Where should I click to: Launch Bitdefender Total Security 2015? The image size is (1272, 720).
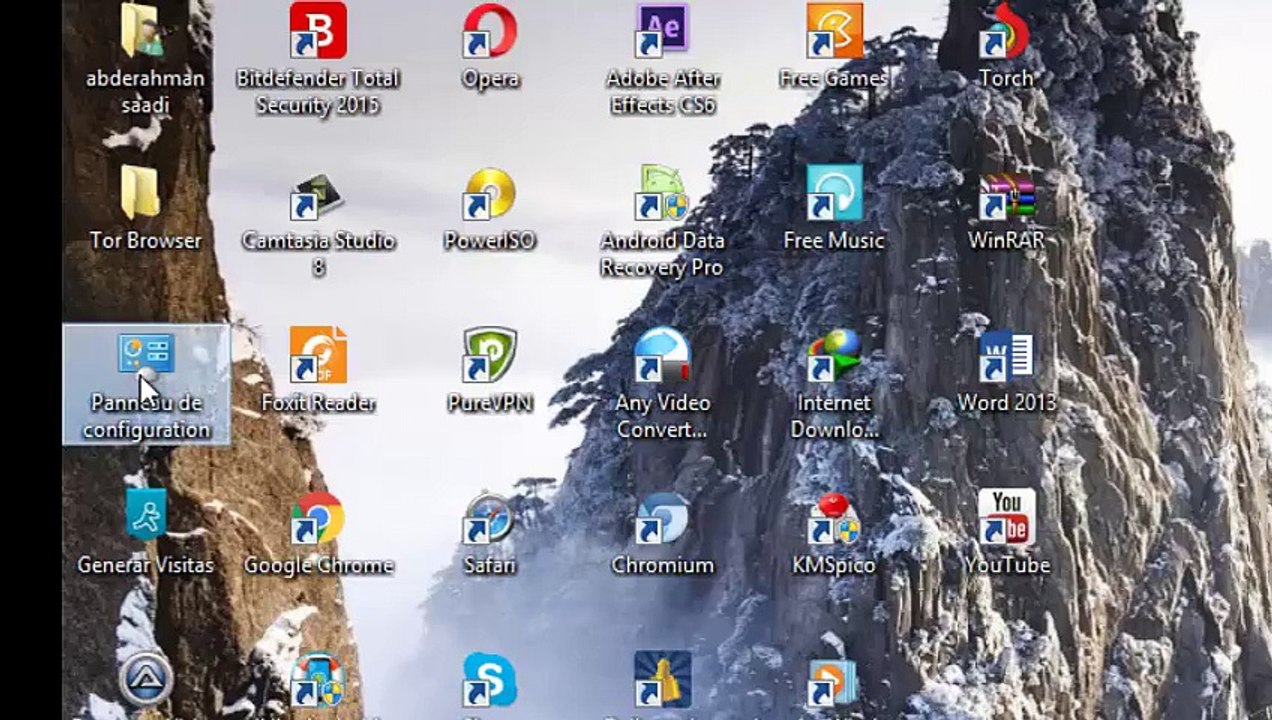point(318,60)
